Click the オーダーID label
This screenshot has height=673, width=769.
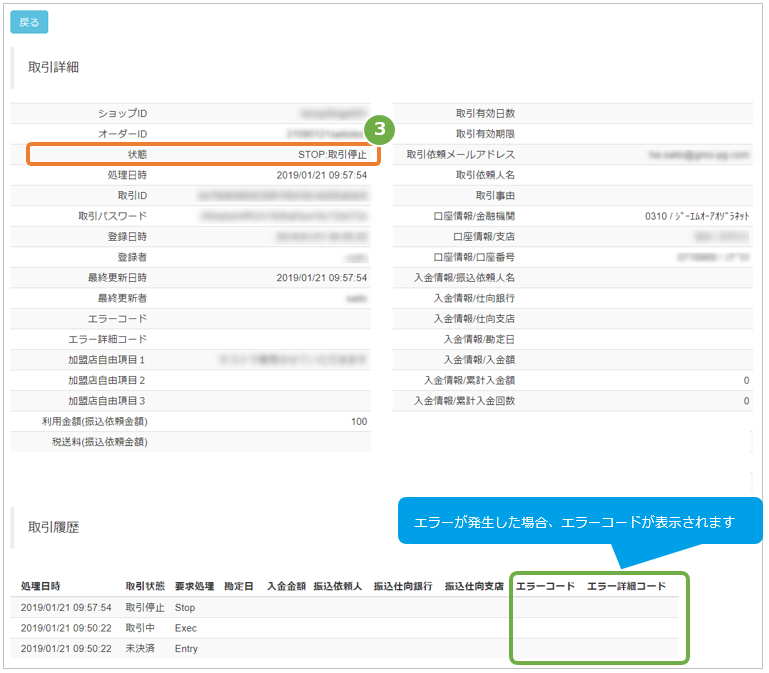tap(122, 134)
